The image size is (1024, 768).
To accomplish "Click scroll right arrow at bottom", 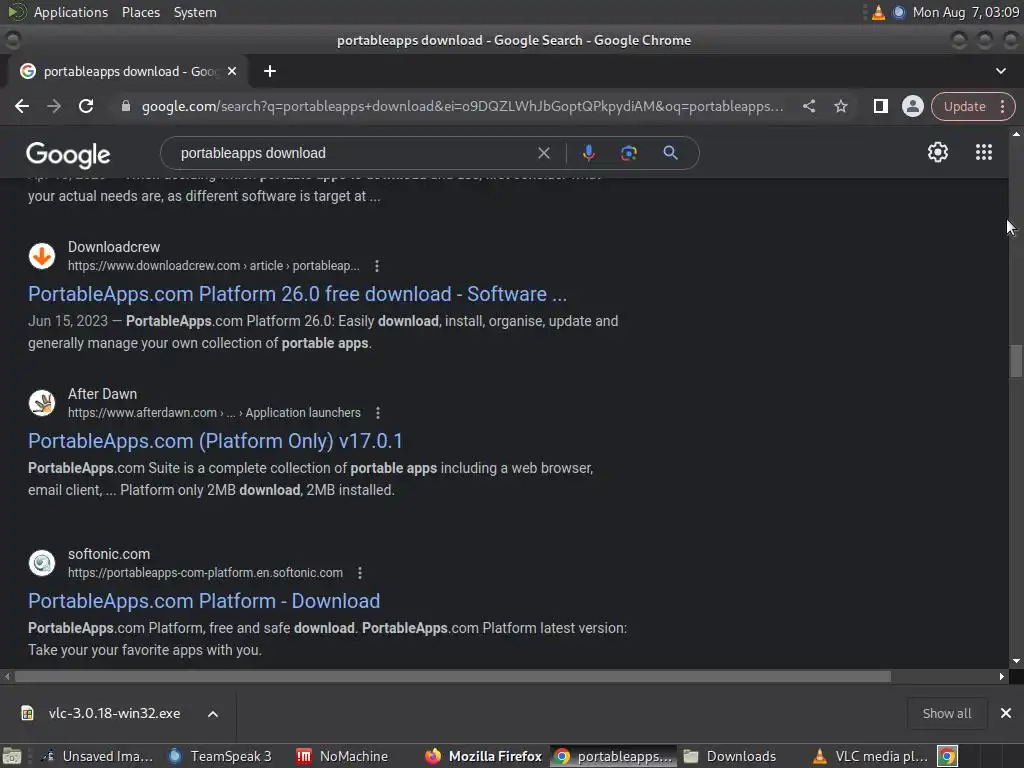I will tap(1002, 677).
